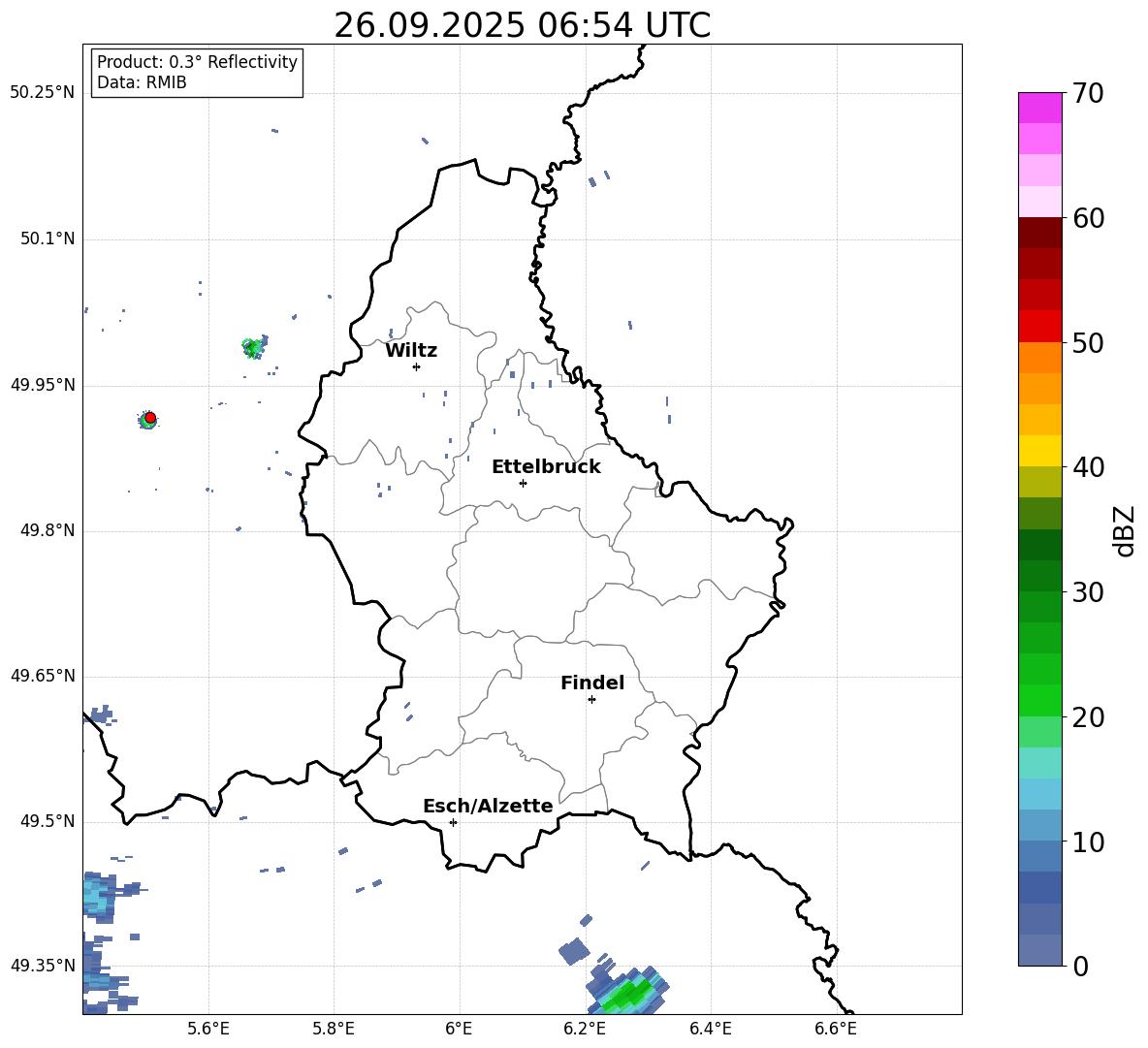The width and height of the screenshot is (1148, 1048).
Task: Click the Esch/Alzette city label
Action: point(488,807)
